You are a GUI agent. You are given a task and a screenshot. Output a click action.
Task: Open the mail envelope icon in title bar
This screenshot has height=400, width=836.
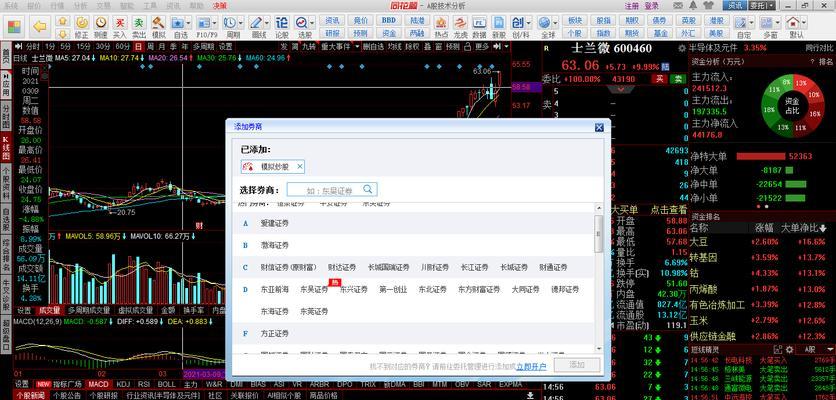click(x=679, y=5)
